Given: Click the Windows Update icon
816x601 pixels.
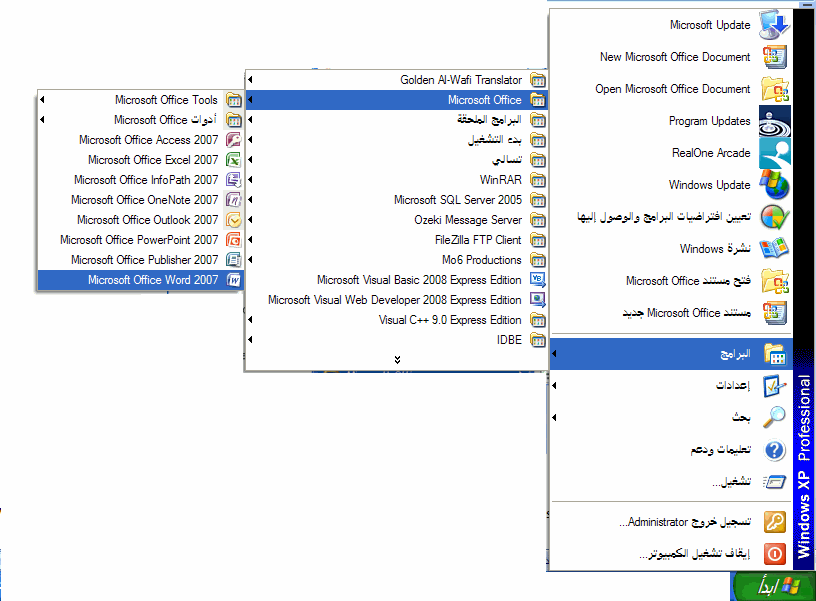Looking at the screenshot, I should (775, 185).
